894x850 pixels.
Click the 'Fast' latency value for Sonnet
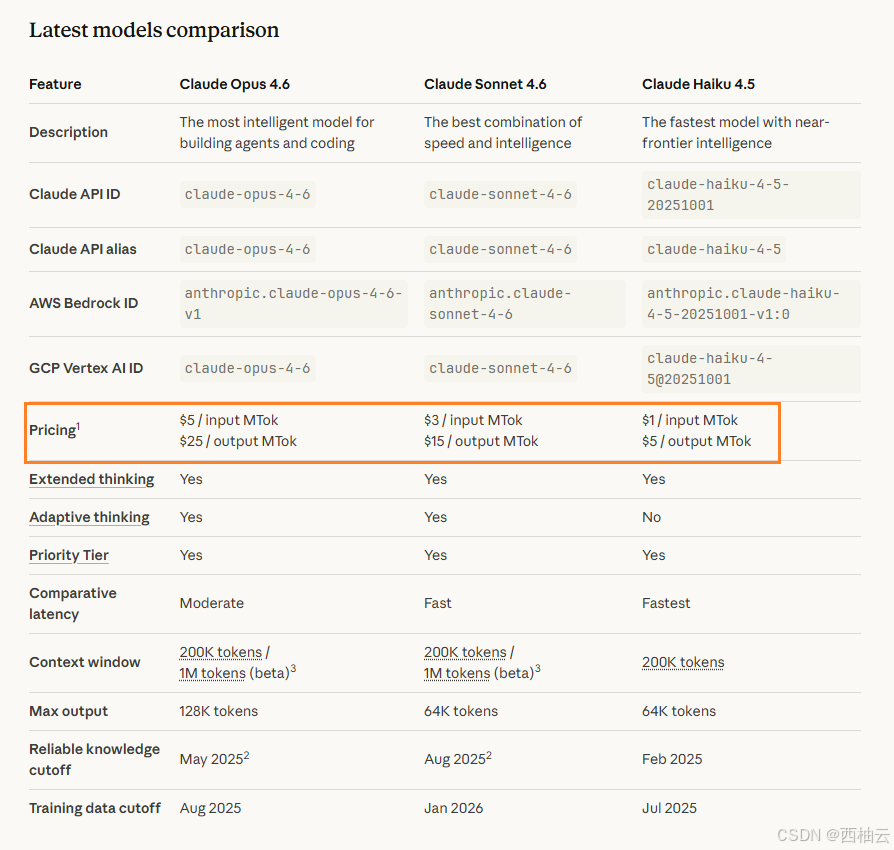click(x=438, y=603)
